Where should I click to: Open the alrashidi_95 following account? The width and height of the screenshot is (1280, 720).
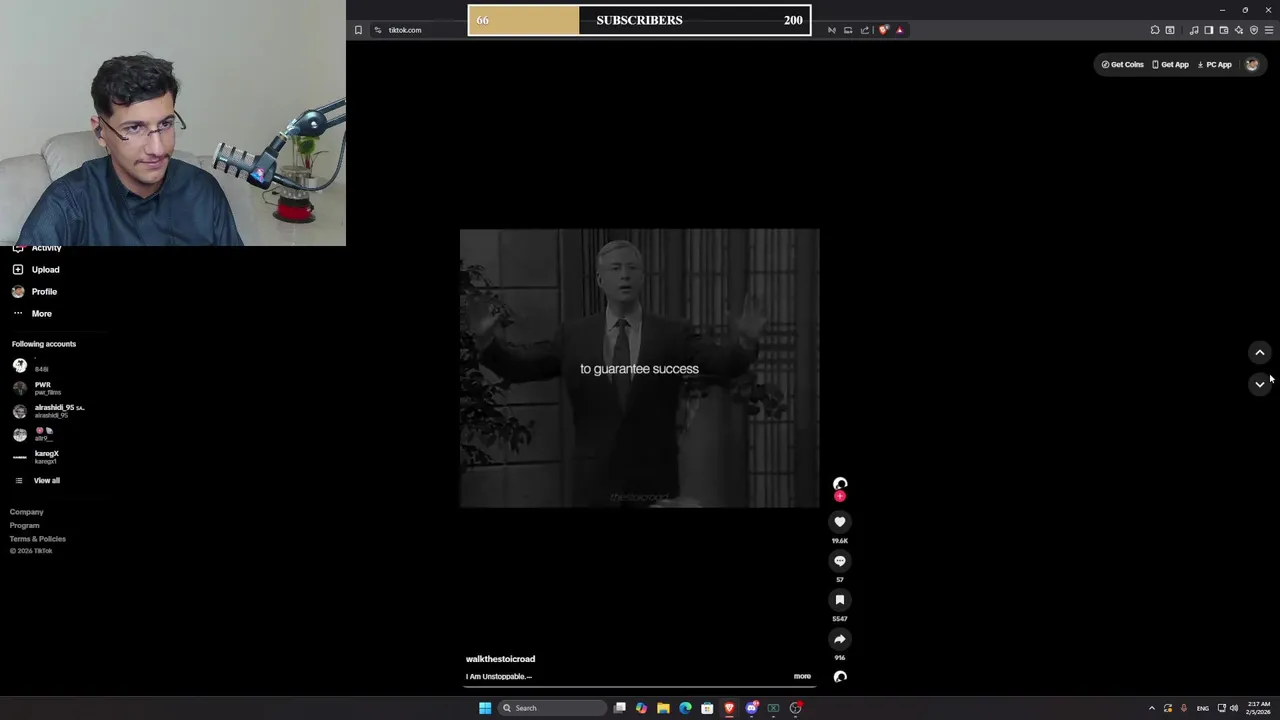point(49,411)
